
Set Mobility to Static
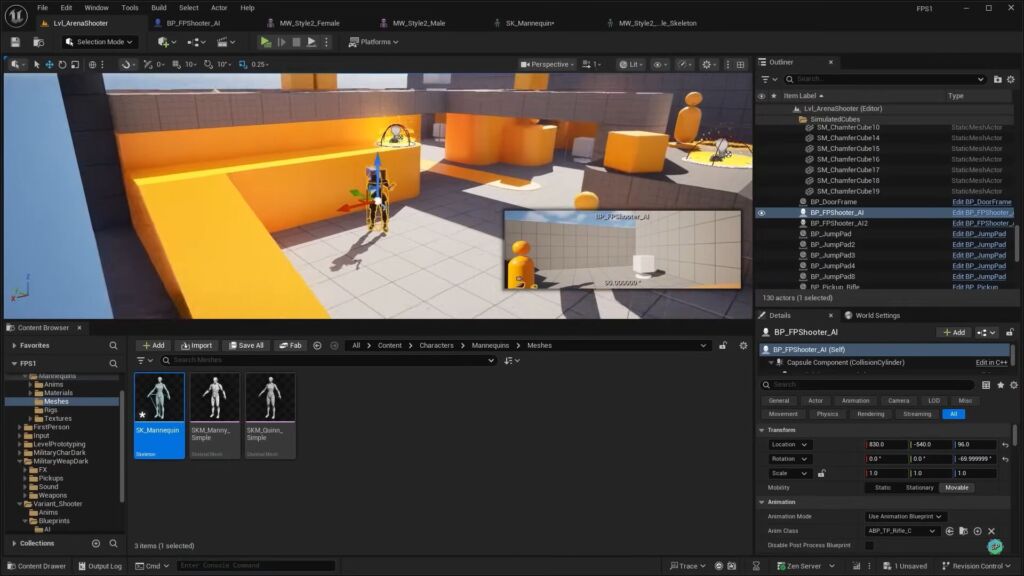(x=883, y=488)
